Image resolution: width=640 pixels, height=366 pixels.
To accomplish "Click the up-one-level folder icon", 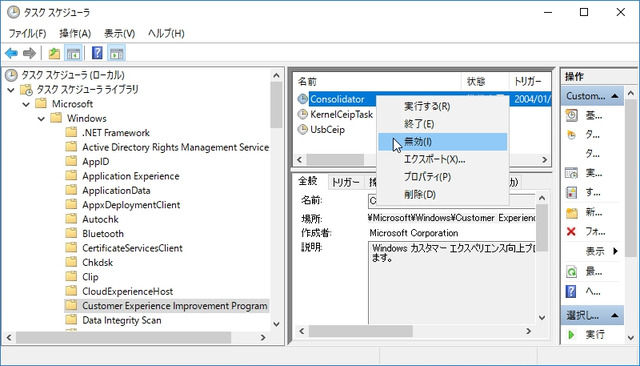I will [x=54, y=53].
